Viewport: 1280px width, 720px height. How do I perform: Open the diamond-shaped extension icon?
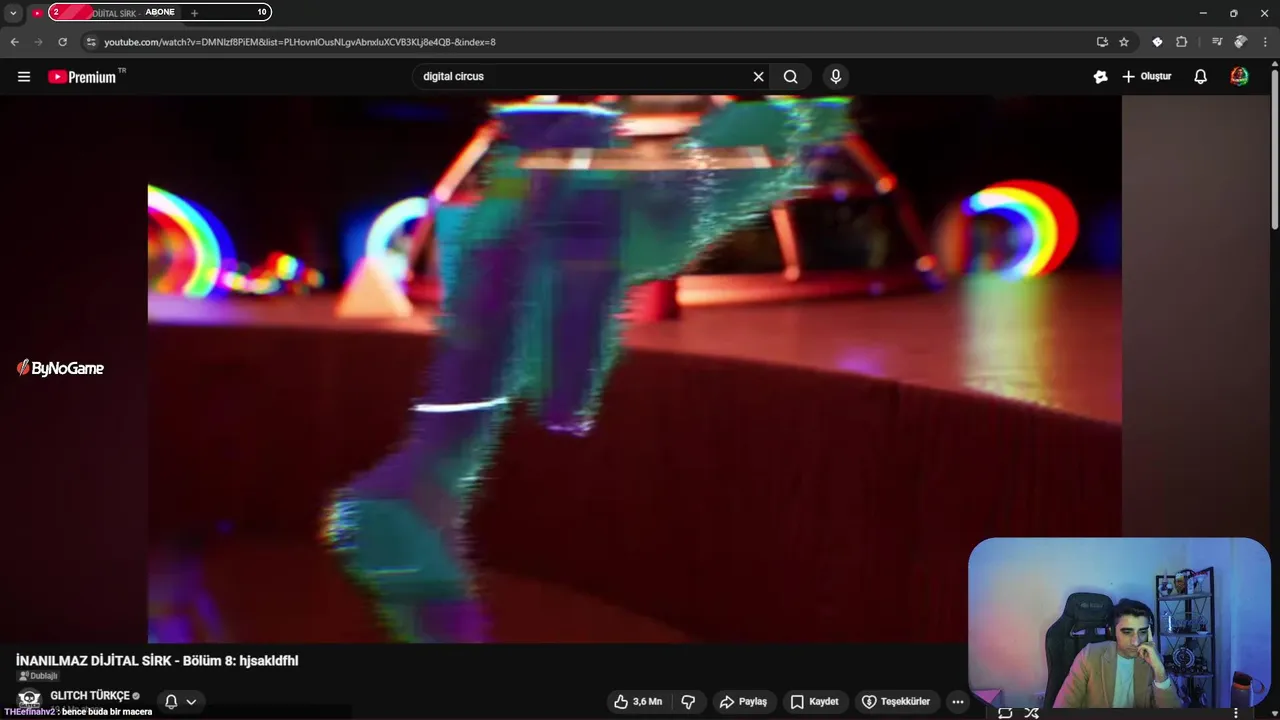[x=1157, y=42]
